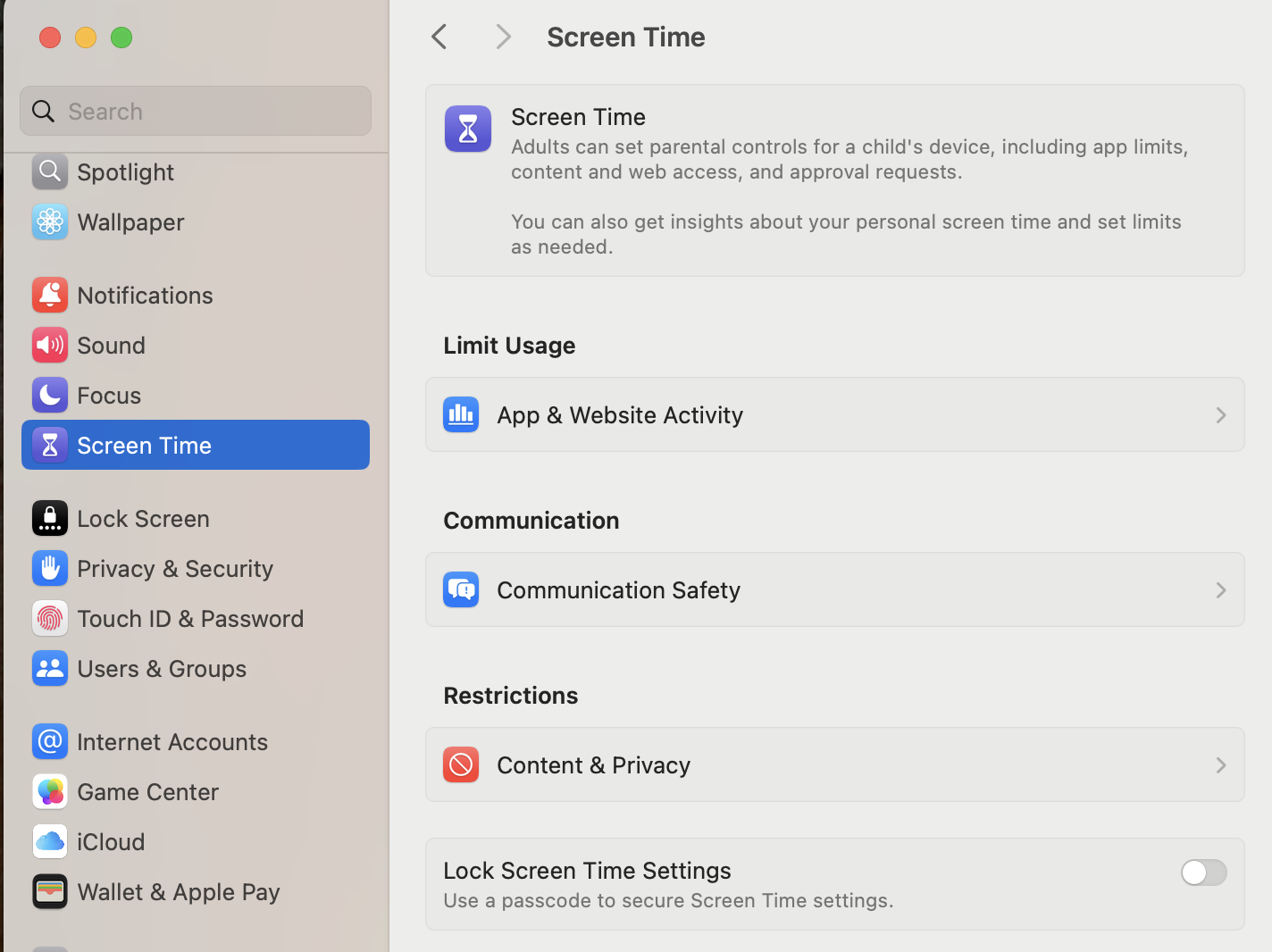
Task: Click the 'Limit Usage' section heading
Action: click(x=509, y=345)
